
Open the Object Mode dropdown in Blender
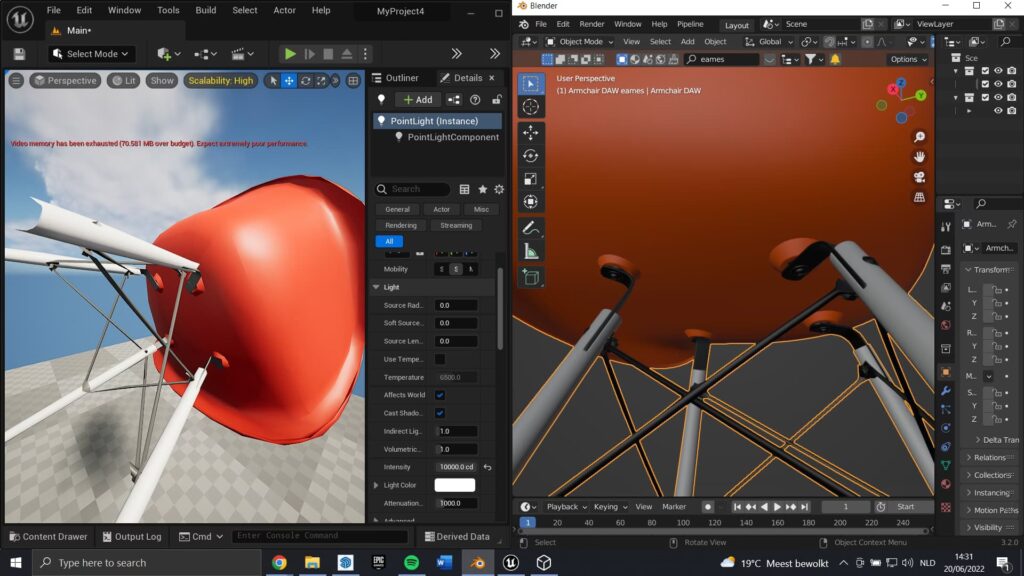pos(579,42)
